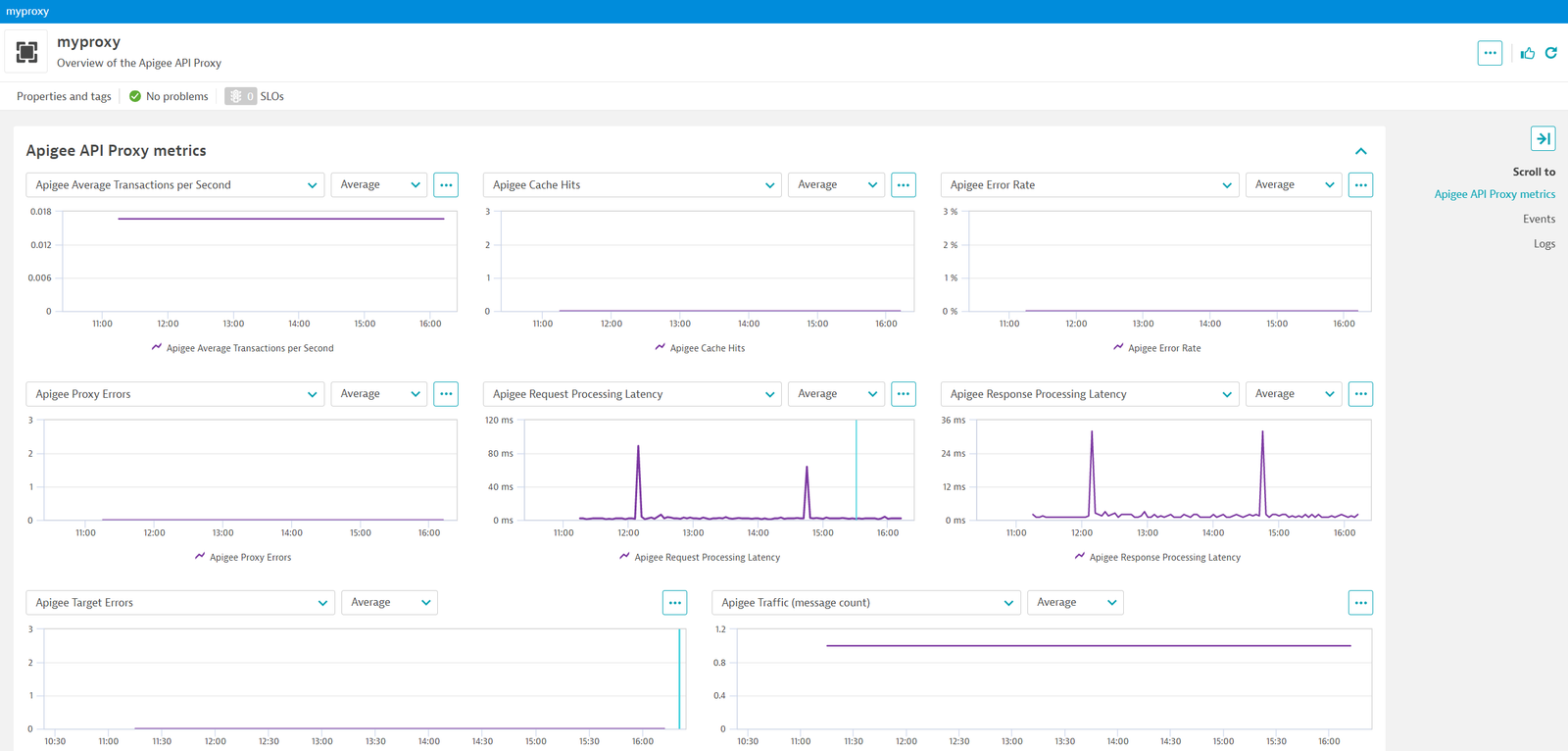Click legend icon for Request Processing Latency
Viewport: 1568px width, 751px height.
[624, 556]
